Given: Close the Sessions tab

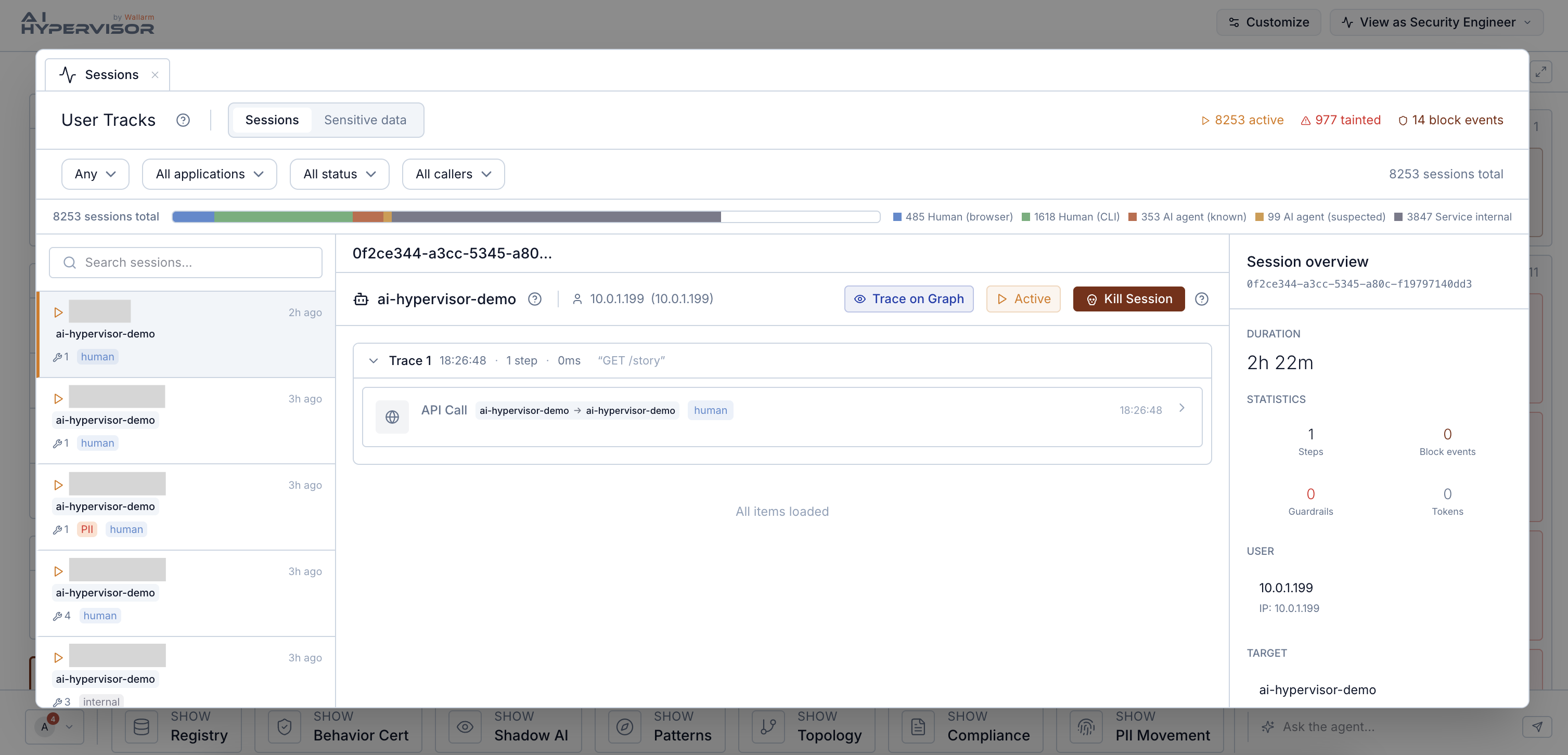Looking at the screenshot, I should pos(155,75).
